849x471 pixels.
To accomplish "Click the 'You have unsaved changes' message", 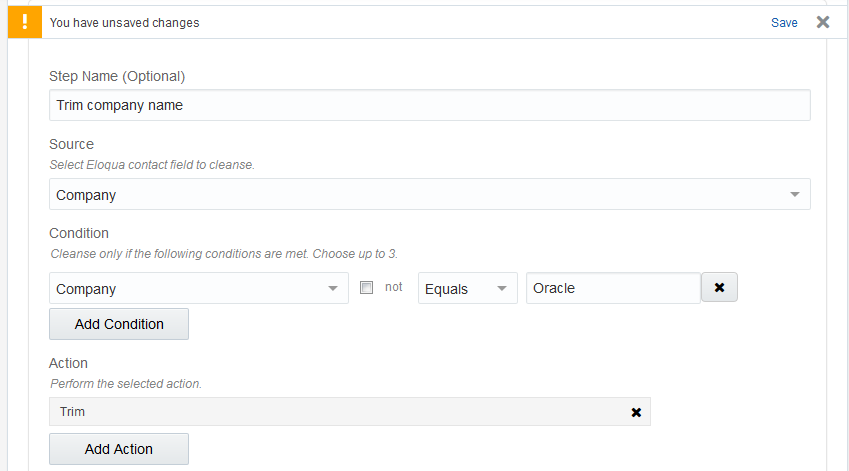I will click(x=124, y=23).
